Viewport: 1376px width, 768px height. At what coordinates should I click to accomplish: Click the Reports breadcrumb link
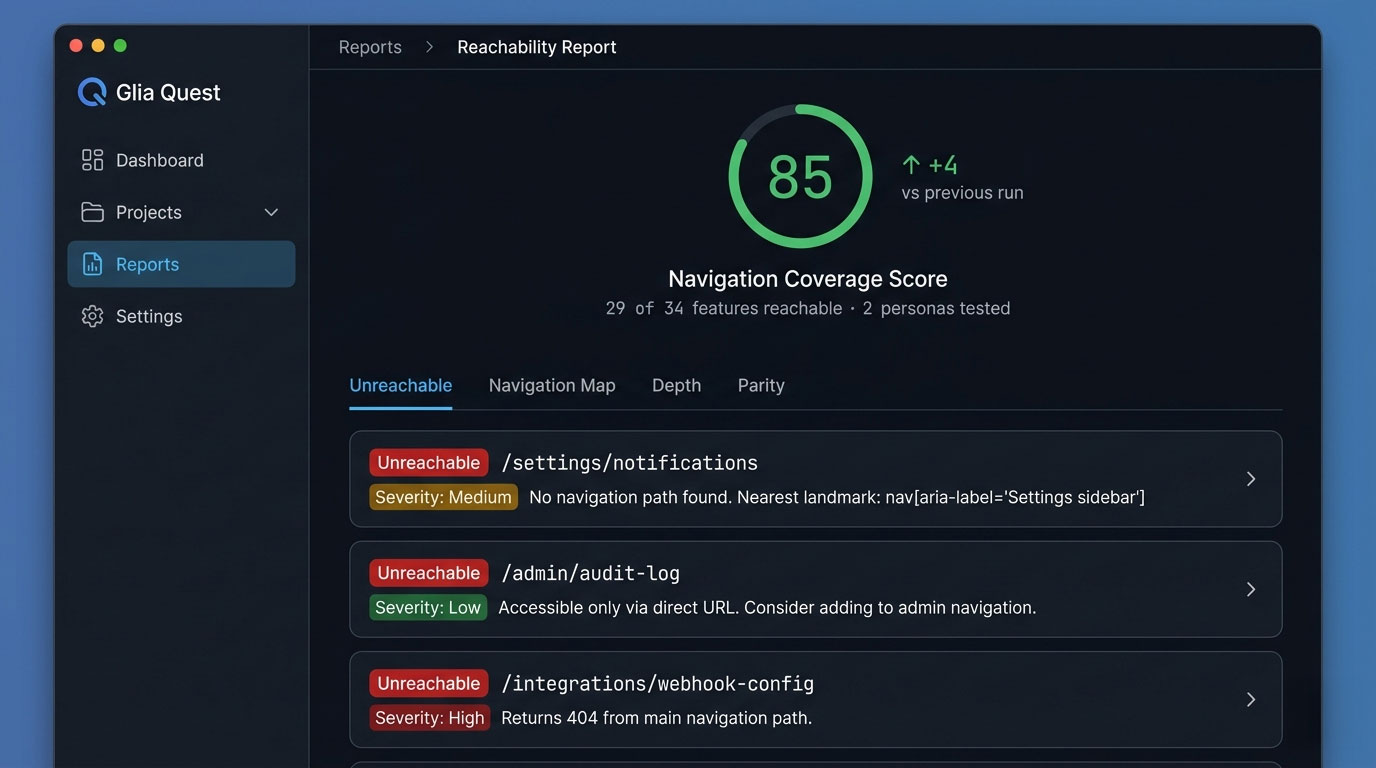[370, 47]
